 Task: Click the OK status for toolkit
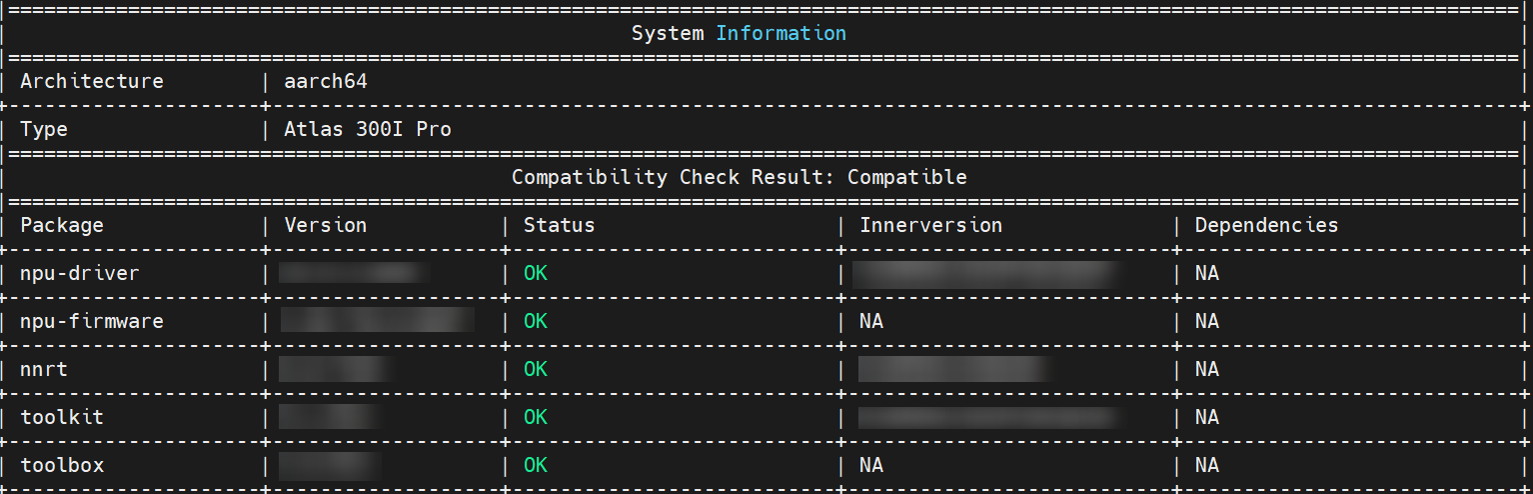[x=536, y=417]
